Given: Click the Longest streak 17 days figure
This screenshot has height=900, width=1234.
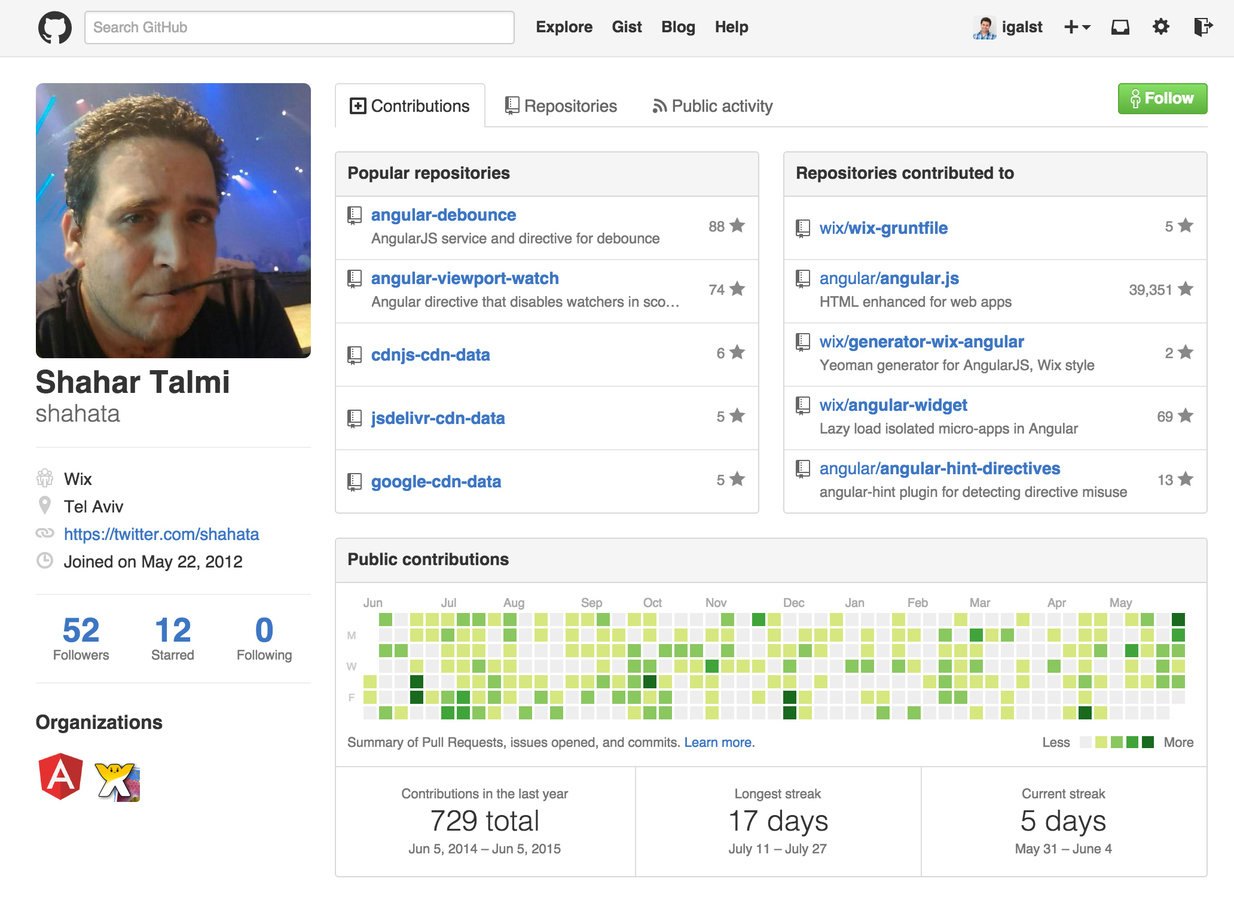Looking at the screenshot, I should tap(778, 821).
